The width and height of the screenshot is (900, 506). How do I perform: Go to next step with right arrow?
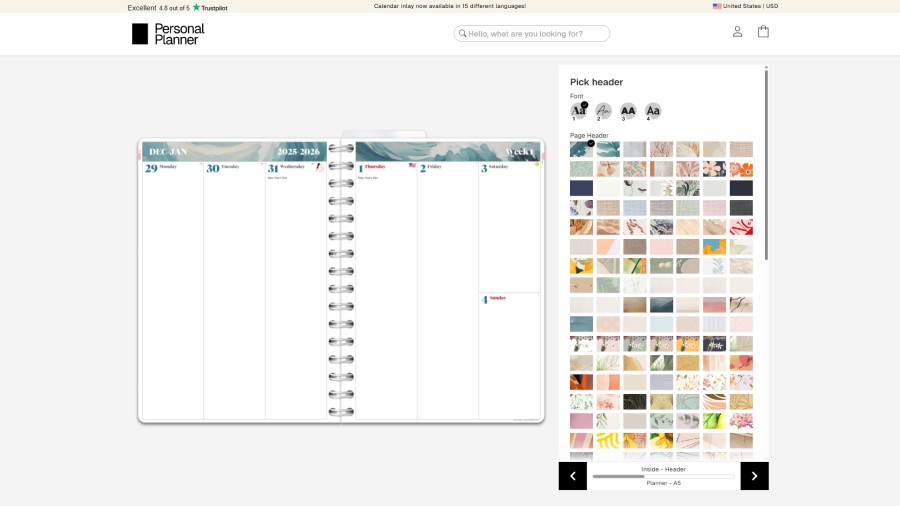tap(754, 476)
